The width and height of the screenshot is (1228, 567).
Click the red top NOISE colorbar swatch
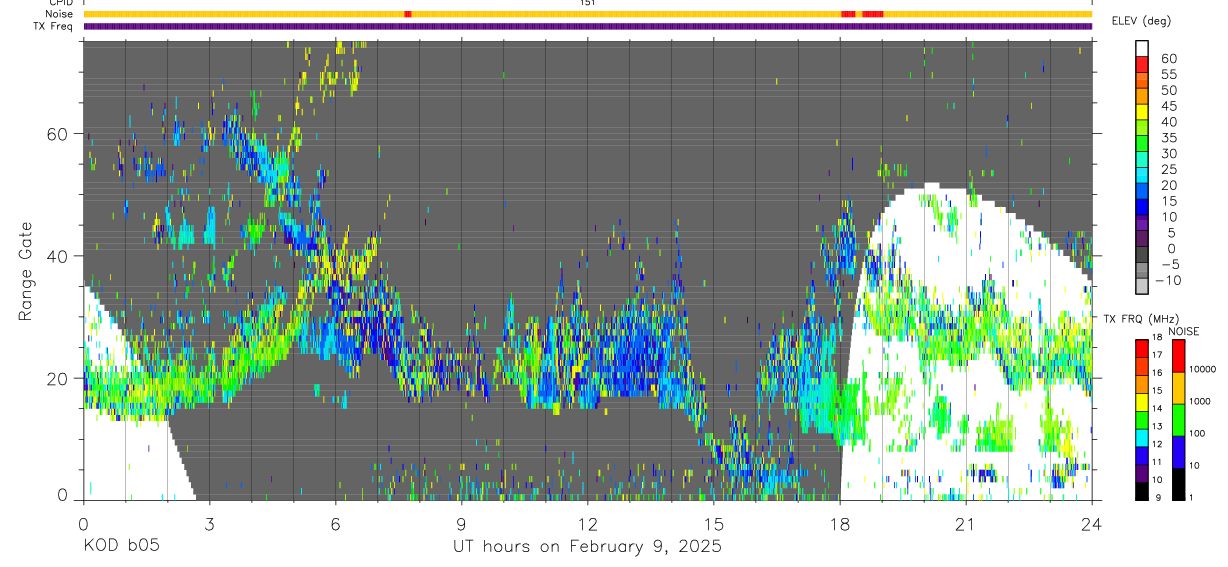click(x=1179, y=354)
